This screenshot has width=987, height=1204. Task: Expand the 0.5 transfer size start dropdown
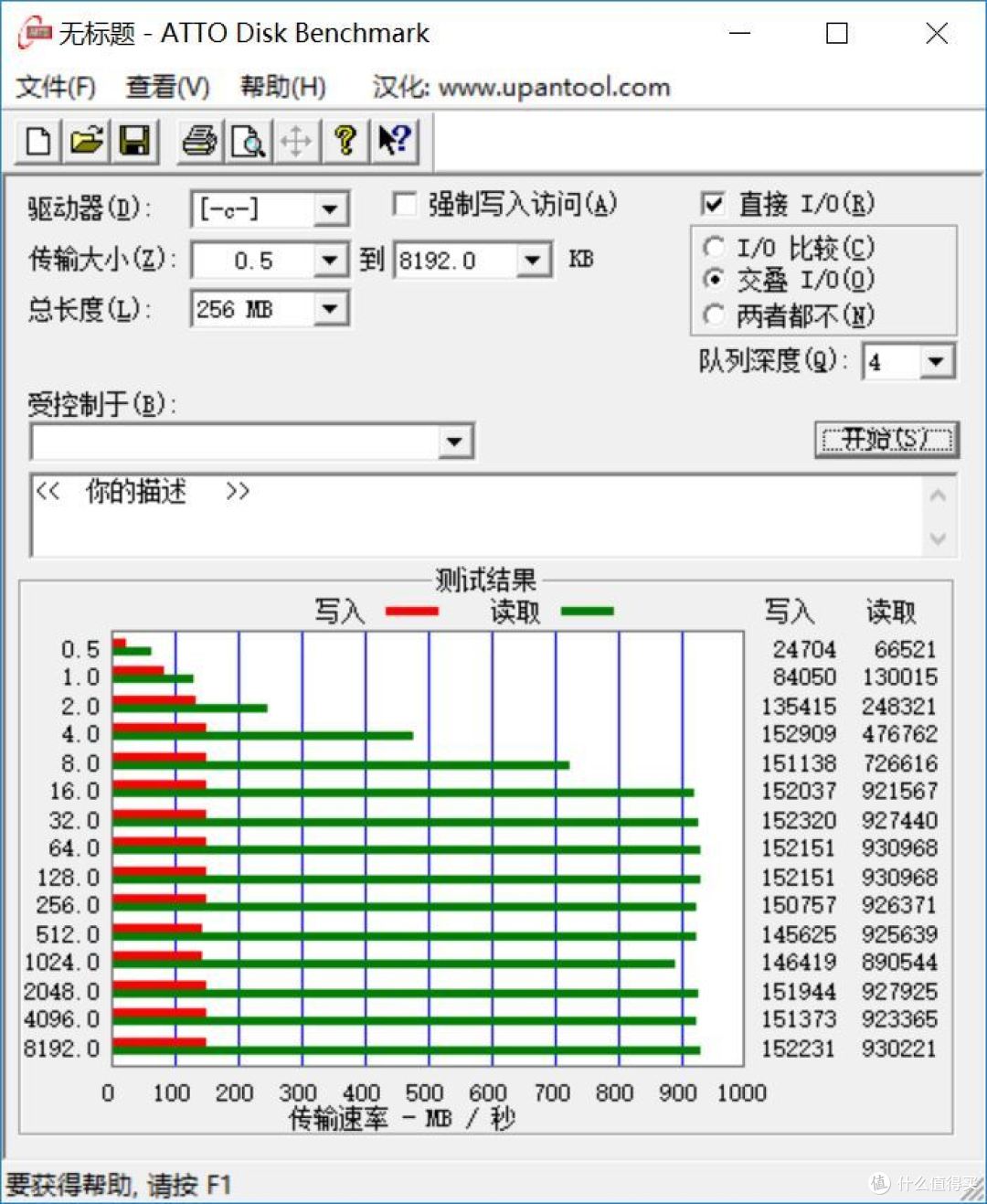tap(329, 261)
